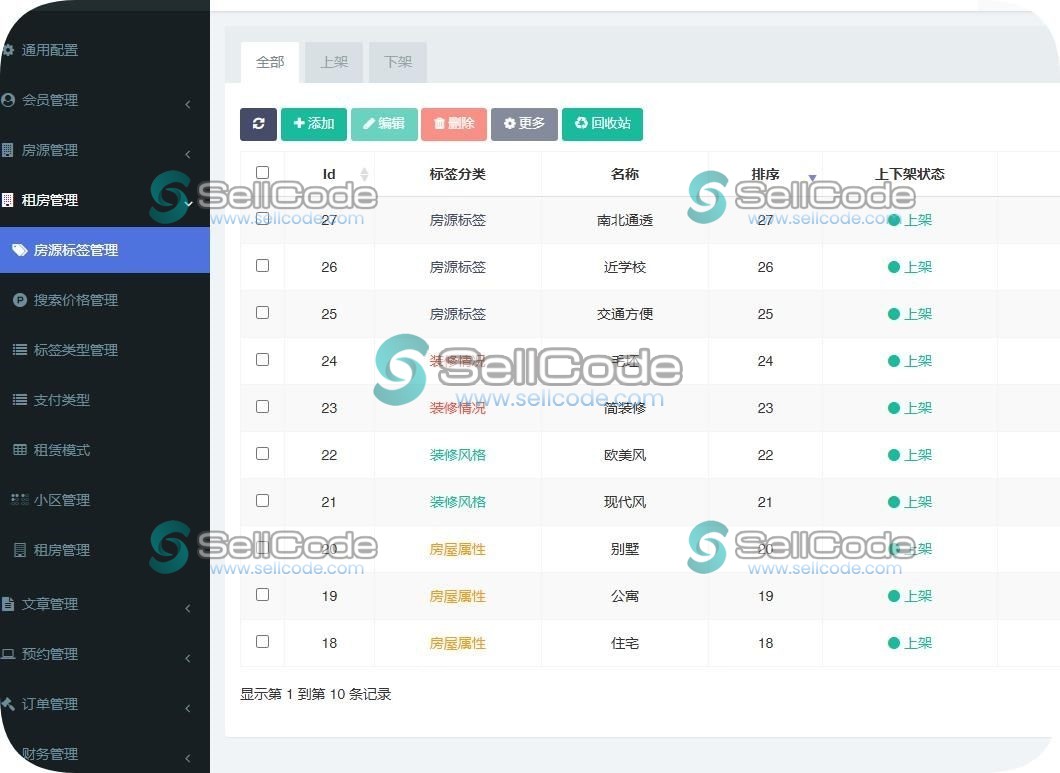The width and height of the screenshot is (1060, 773).
Task: Open the 更多 dropdown menu
Action: (524, 124)
